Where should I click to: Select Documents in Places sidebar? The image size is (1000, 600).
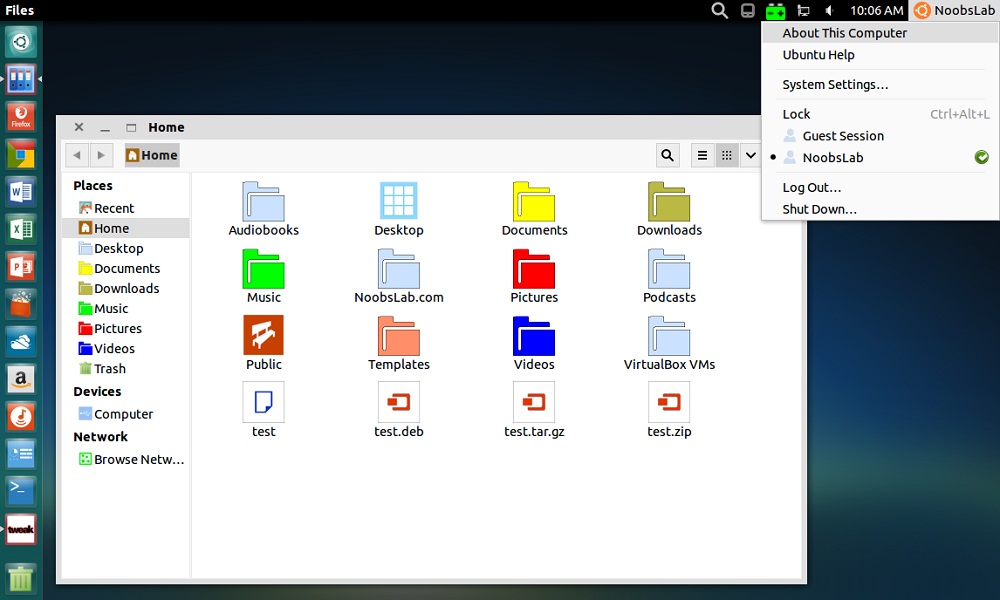126,268
